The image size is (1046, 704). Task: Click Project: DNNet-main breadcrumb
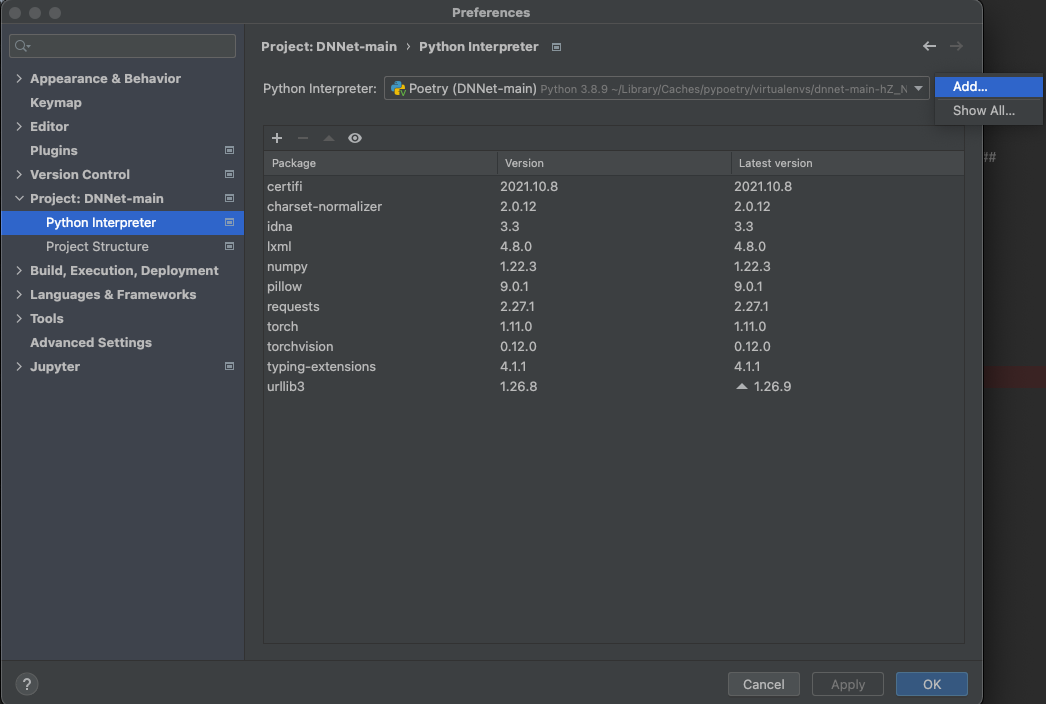(x=329, y=47)
